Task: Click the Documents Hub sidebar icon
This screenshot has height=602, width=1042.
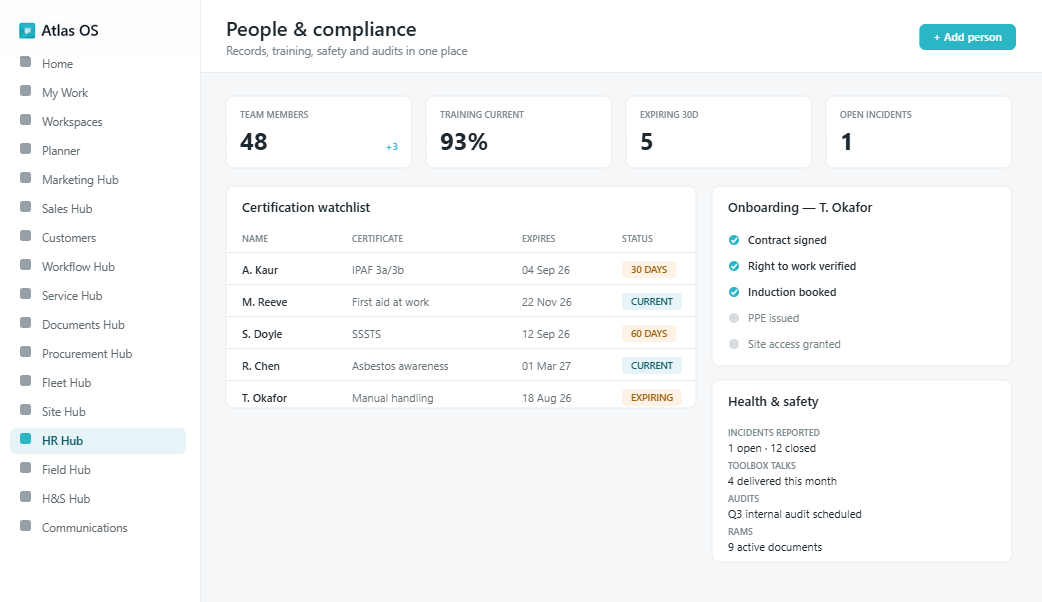Action: (26, 323)
